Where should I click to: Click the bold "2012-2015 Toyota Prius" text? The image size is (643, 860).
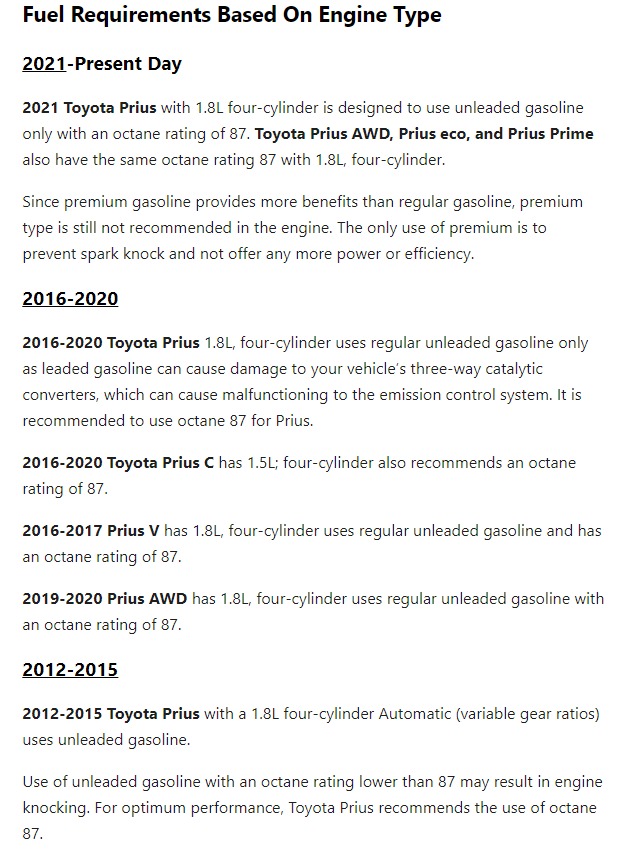tap(110, 714)
